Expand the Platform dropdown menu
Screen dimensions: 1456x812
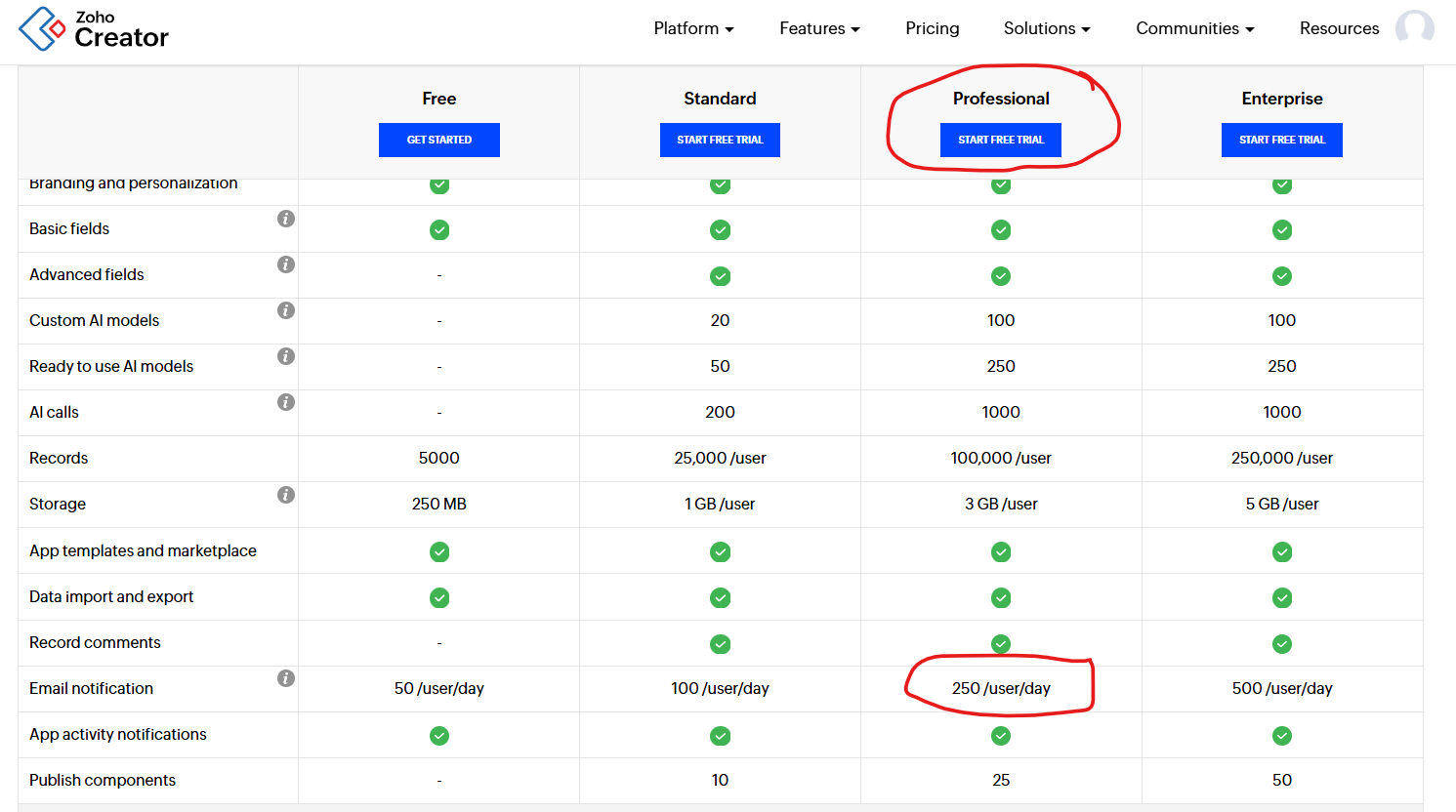coord(693,29)
